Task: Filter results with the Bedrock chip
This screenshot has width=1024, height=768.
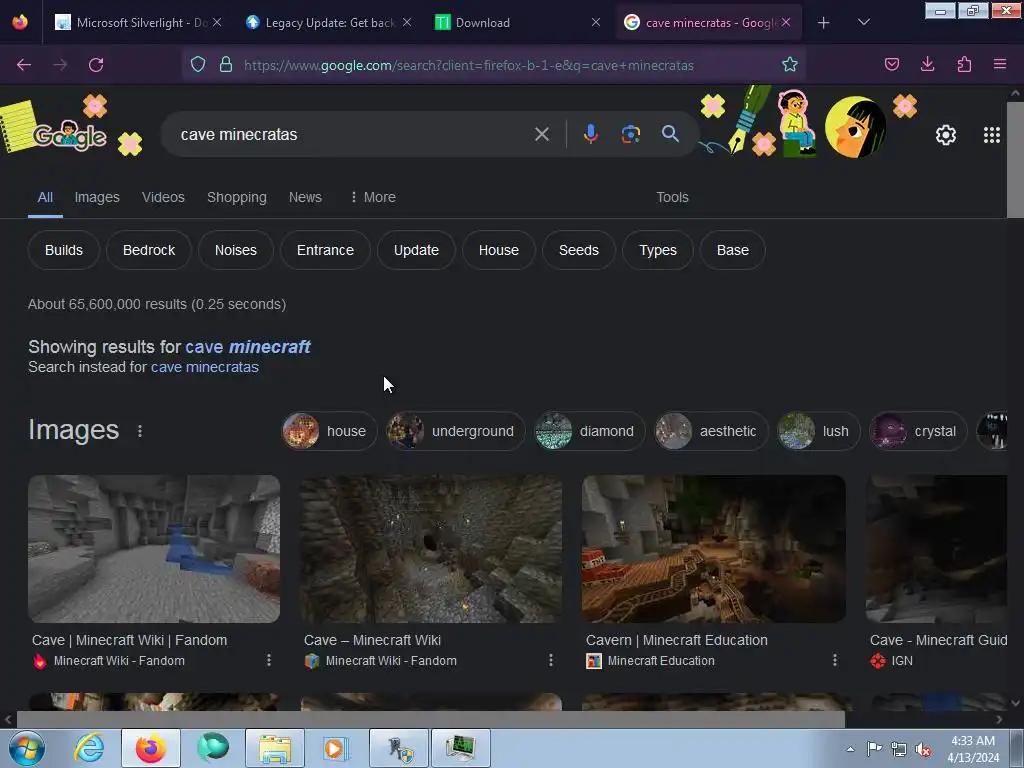Action: click(x=149, y=250)
